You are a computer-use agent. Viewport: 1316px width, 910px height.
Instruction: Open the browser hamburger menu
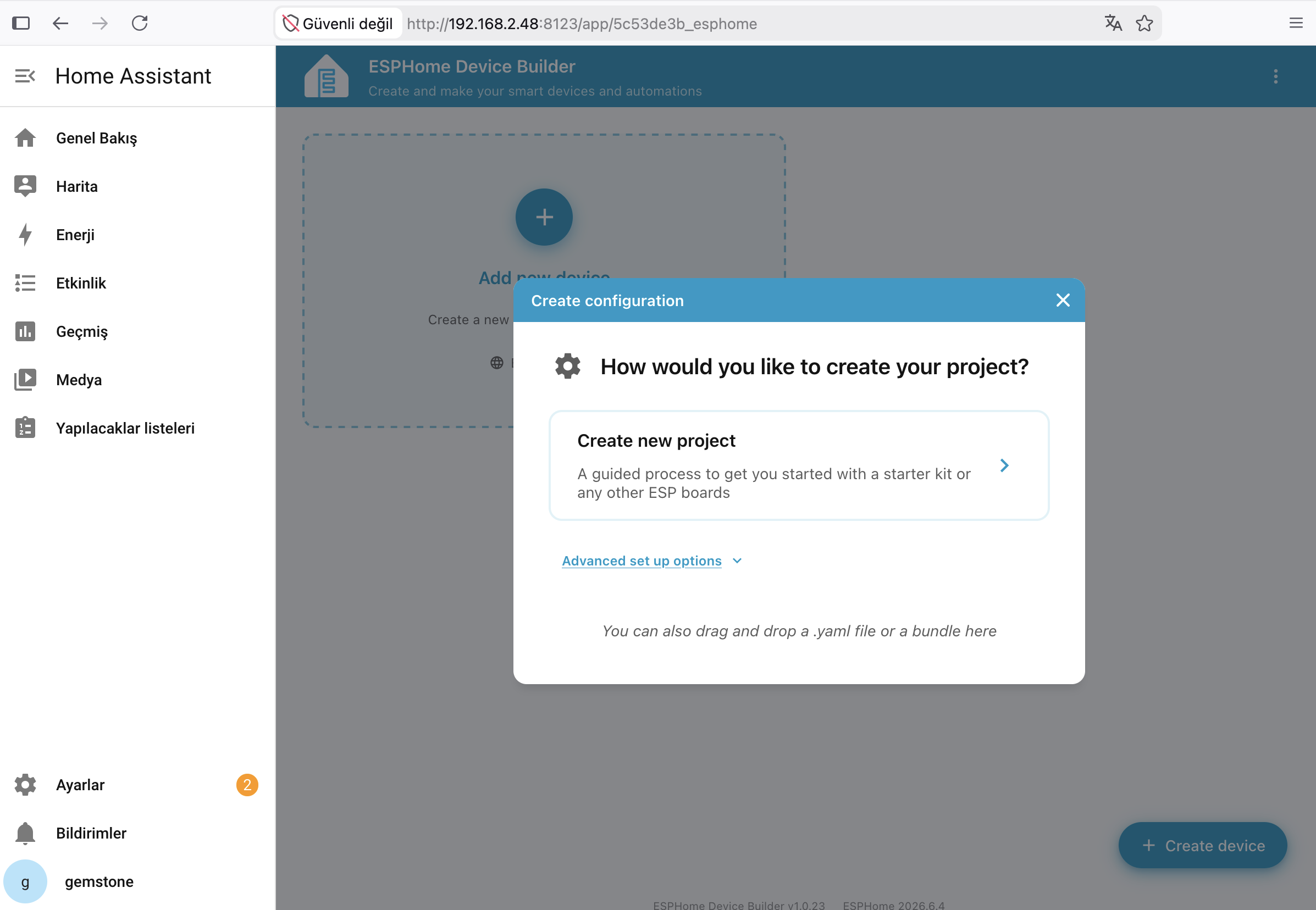[x=1296, y=24]
